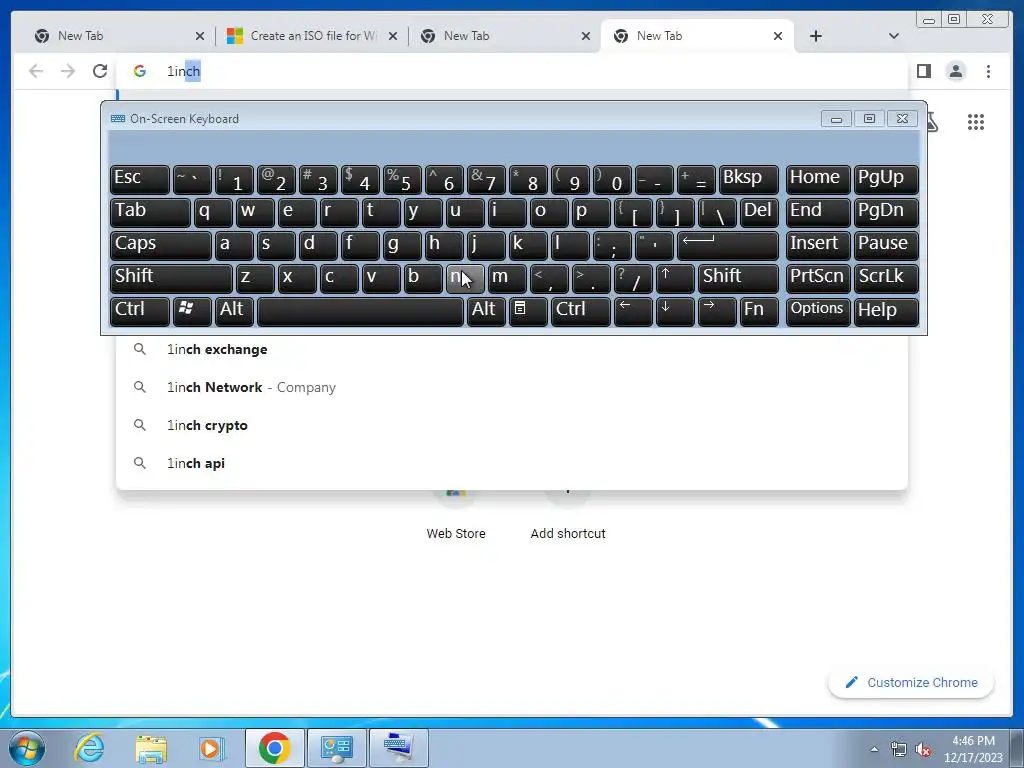Tap the space bar on the keyboard
The width and height of the screenshot is (1024, 768).
tap(360, 311)
